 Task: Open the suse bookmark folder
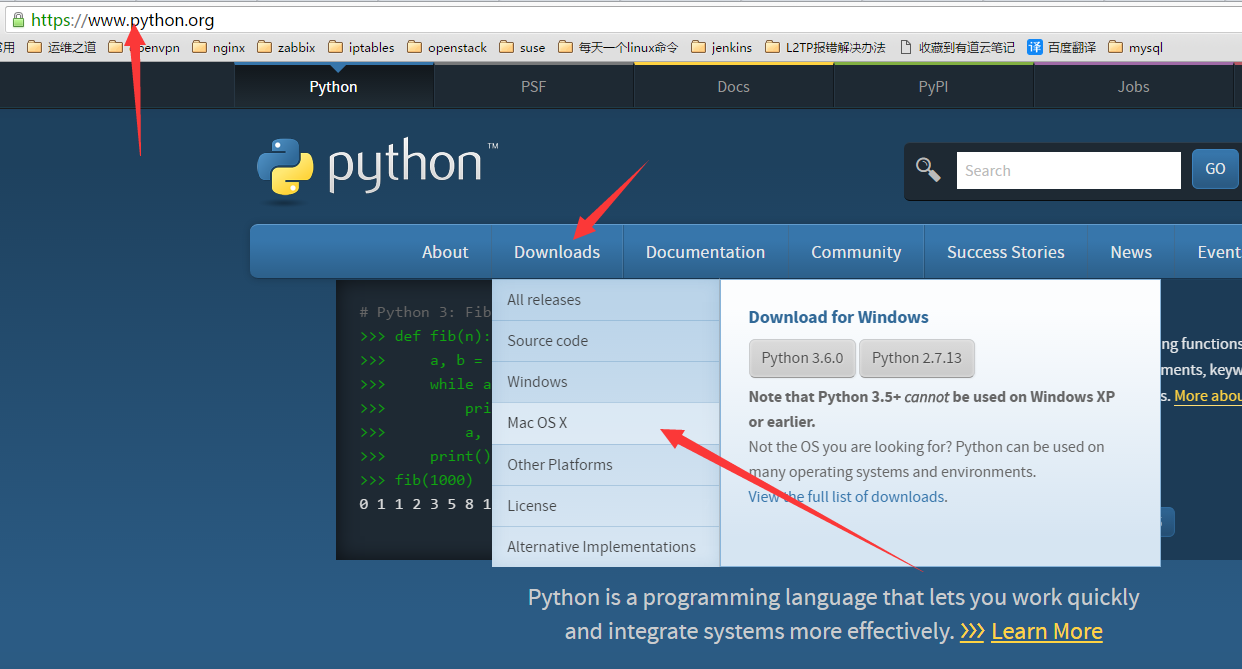pyautogui.click(x=522, y=47)
